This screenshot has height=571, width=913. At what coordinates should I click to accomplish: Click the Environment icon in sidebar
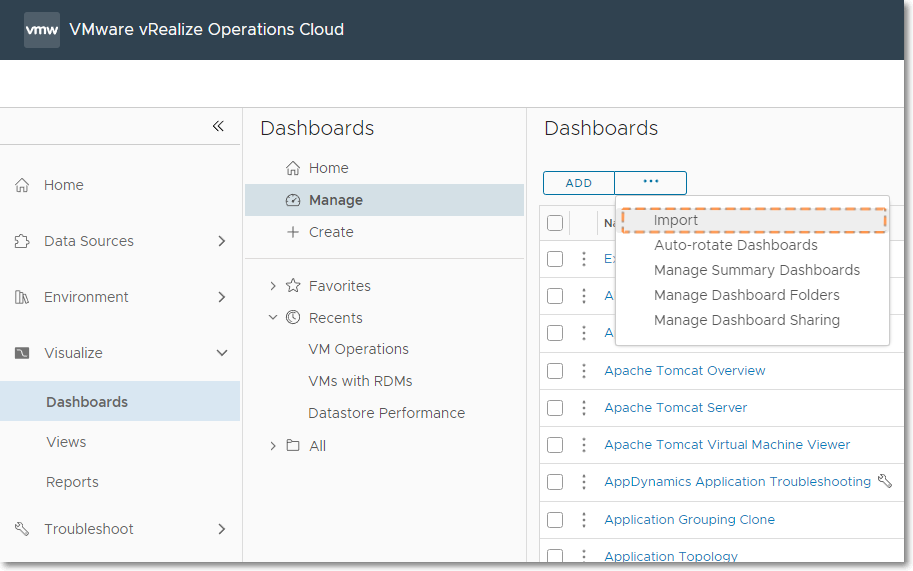[22, 297]
